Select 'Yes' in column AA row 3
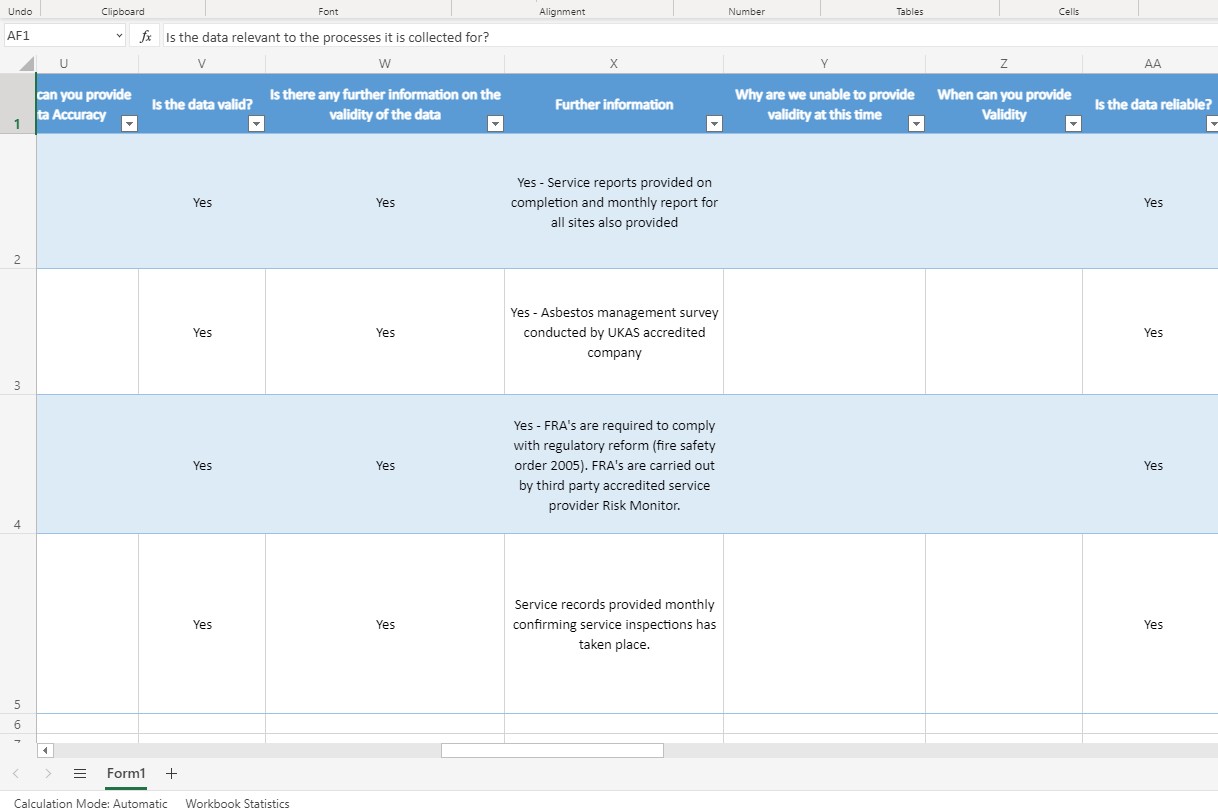 [x=1152, y=332]
